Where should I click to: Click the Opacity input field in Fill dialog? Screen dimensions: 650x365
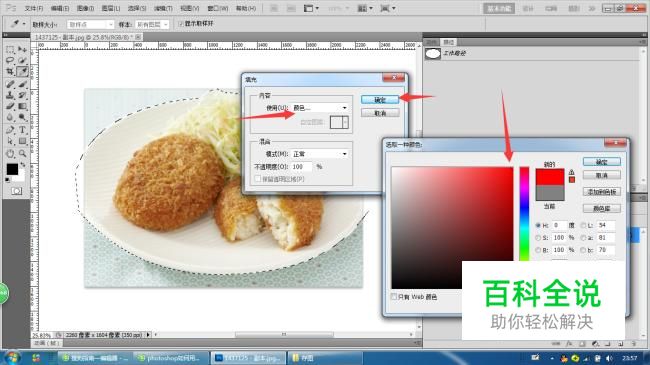[x=301, y=167]
